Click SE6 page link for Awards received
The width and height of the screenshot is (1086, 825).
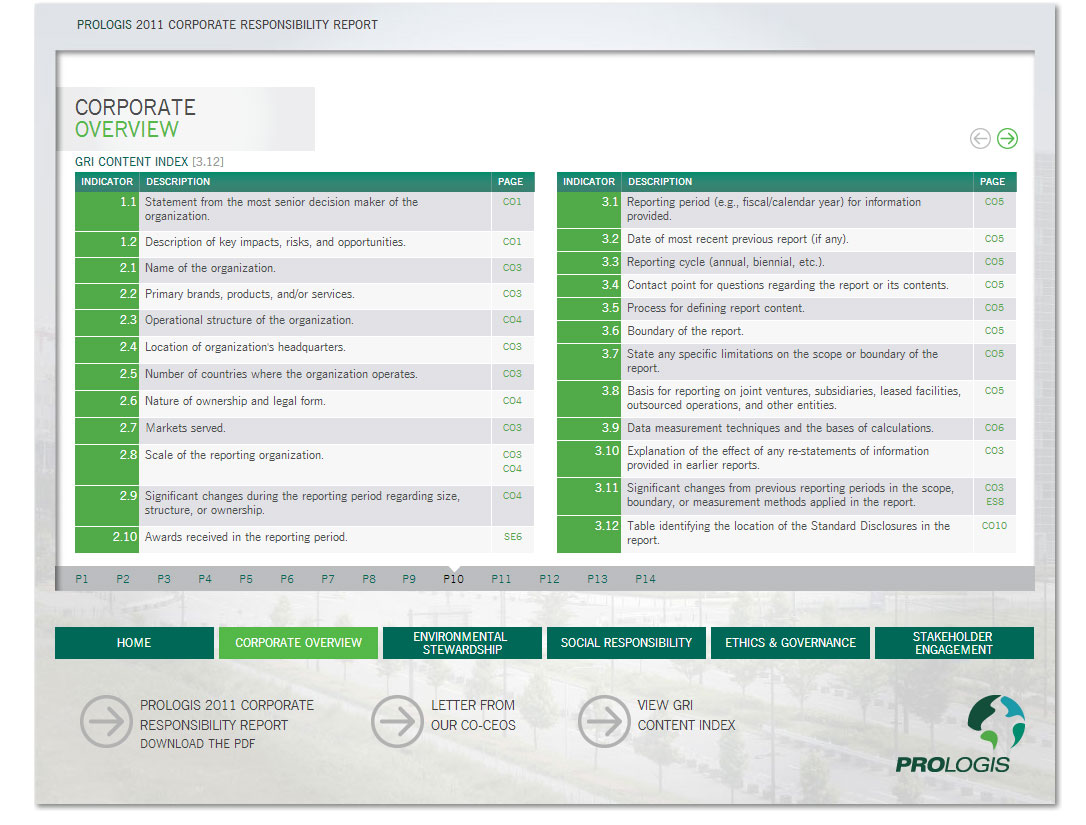point(512,537)
